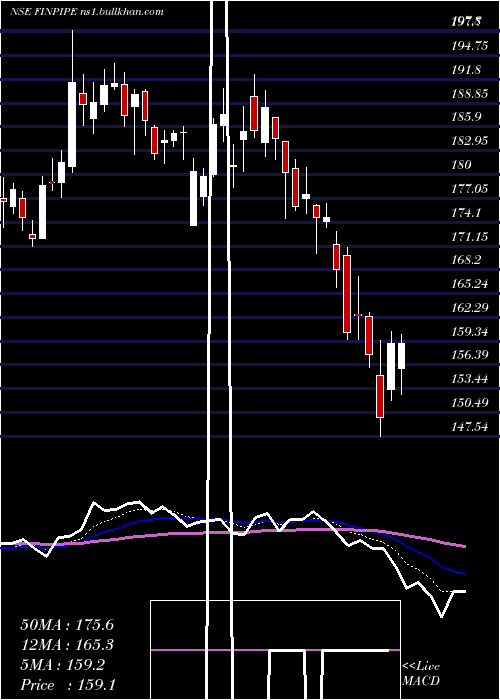500x700 pixels.
Task: Click the 191.8 price level label
Action: 466,69
